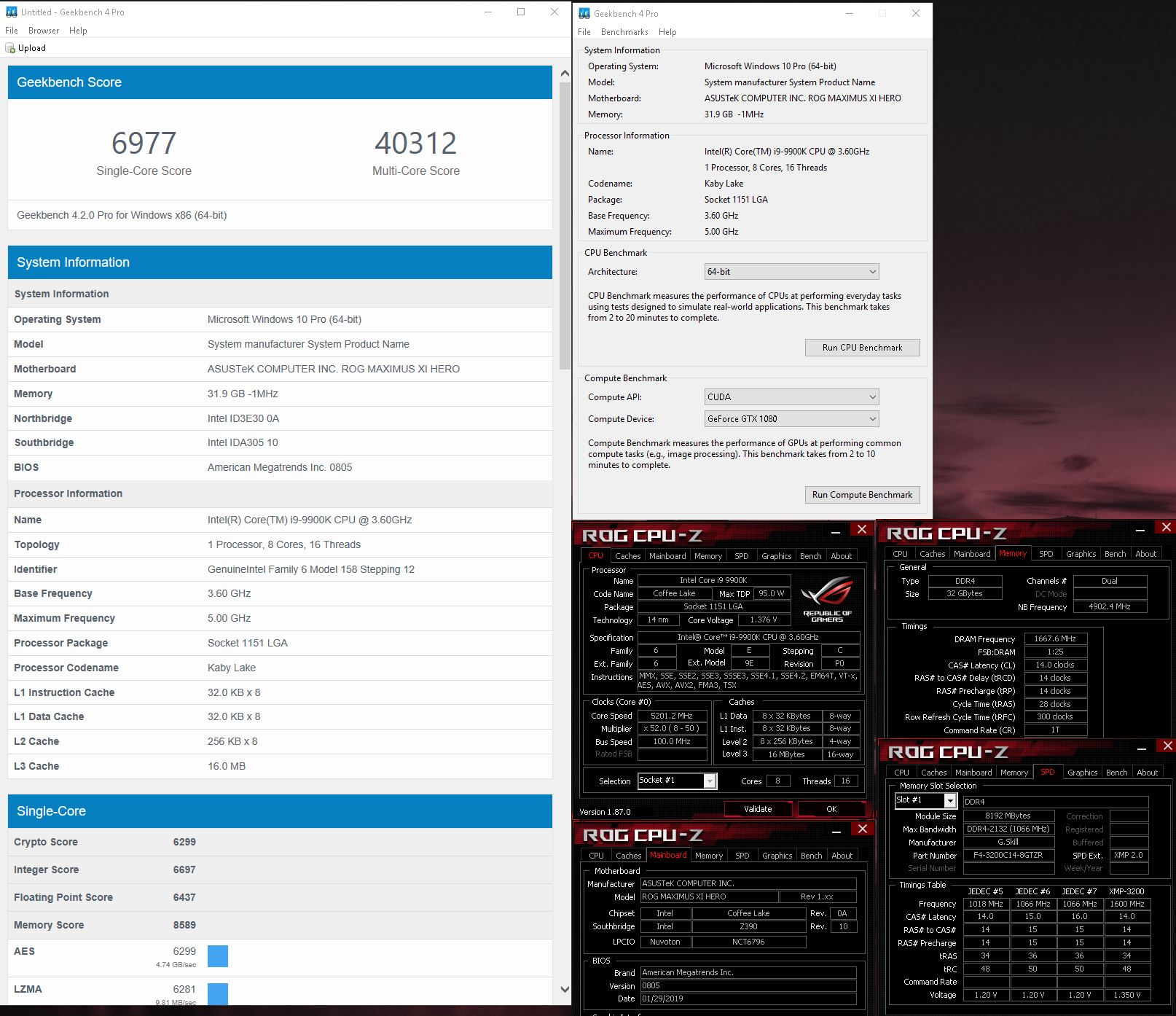Image resolution: width=1176 pixels, height=1016 pixels.
Task: Click the Geekbench results vertical scrollbar thumb
Action: click(x=565, y=226)
